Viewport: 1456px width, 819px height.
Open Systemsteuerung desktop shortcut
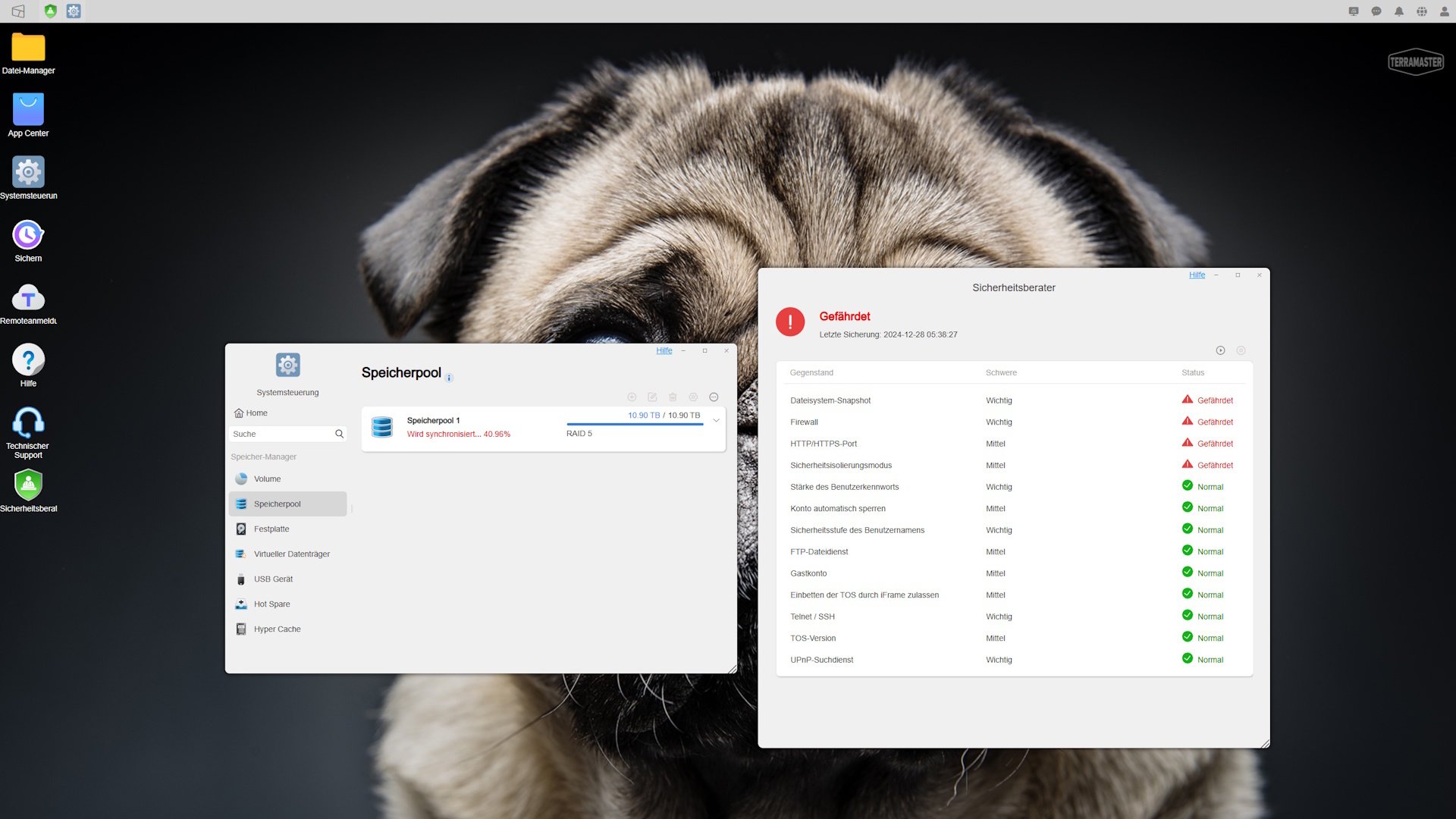click(28, 178)
